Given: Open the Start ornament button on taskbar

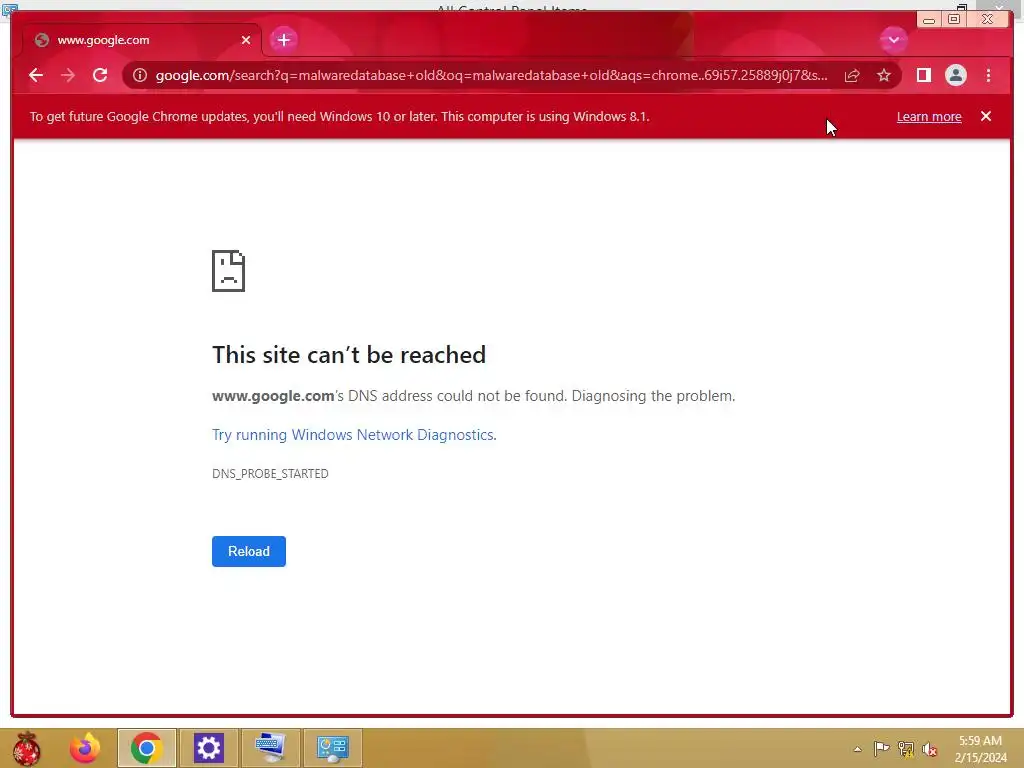Looking at the screenshot, I should pyautogui.click(x=26, y=748).
